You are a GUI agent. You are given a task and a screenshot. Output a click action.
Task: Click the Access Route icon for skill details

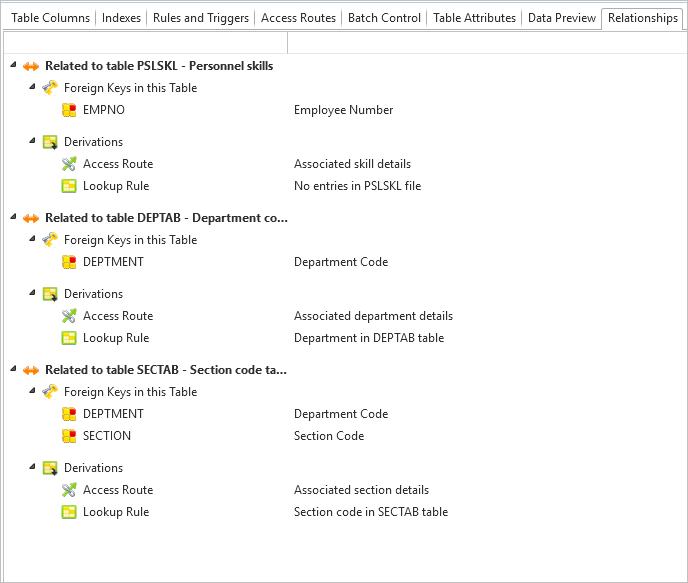pos(69,164)
